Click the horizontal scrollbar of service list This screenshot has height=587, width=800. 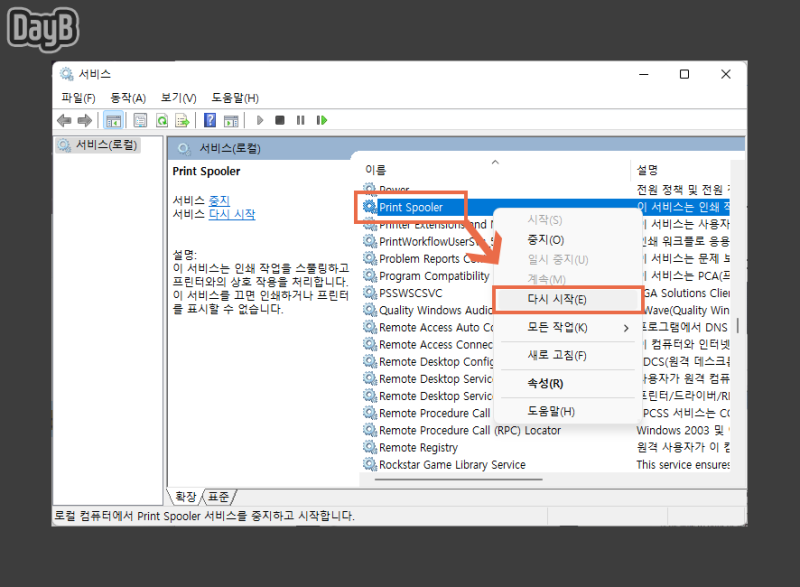click(x=458, y=479)
